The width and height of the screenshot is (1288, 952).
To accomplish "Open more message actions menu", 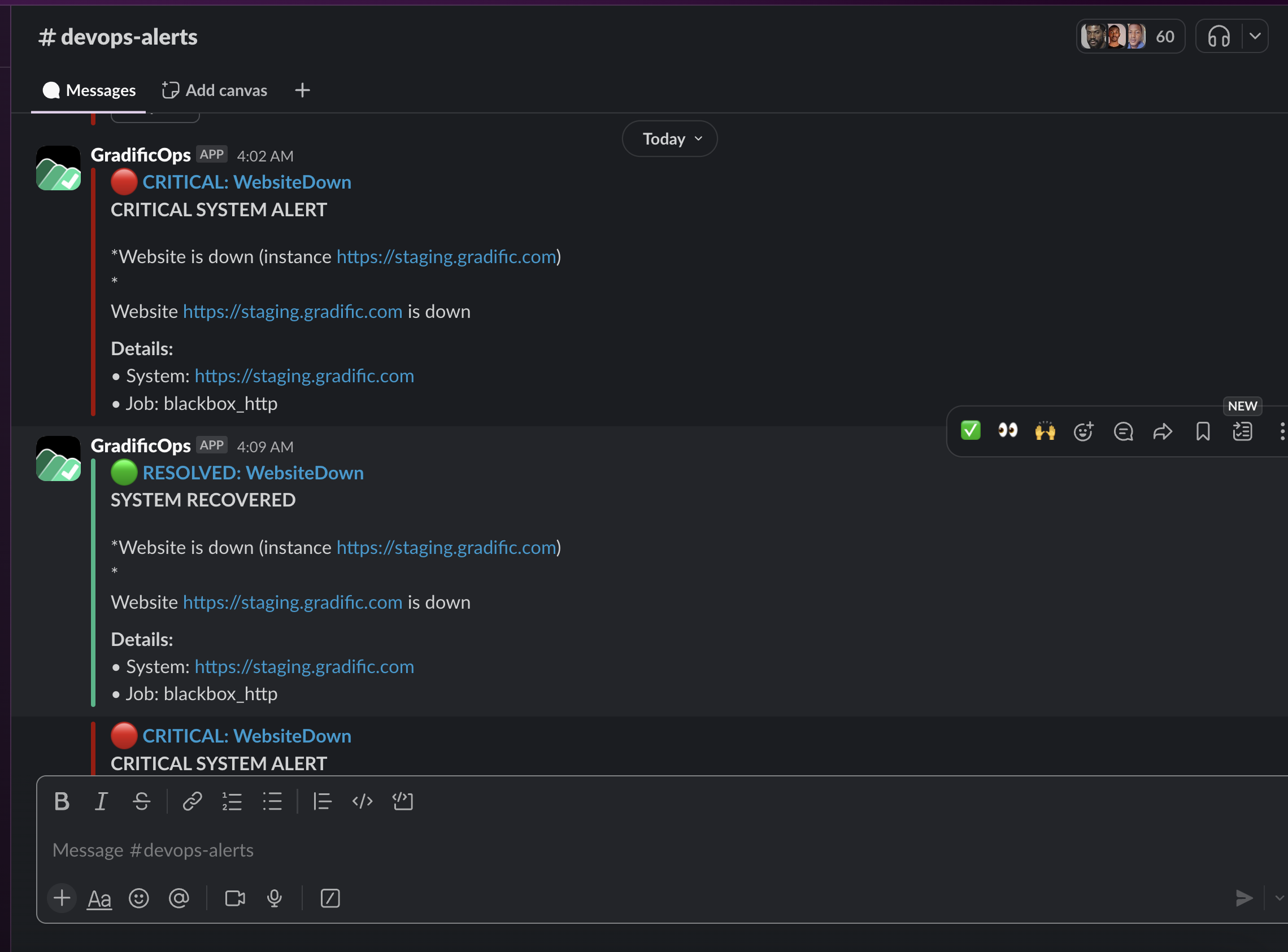I will pos(1281,431).
